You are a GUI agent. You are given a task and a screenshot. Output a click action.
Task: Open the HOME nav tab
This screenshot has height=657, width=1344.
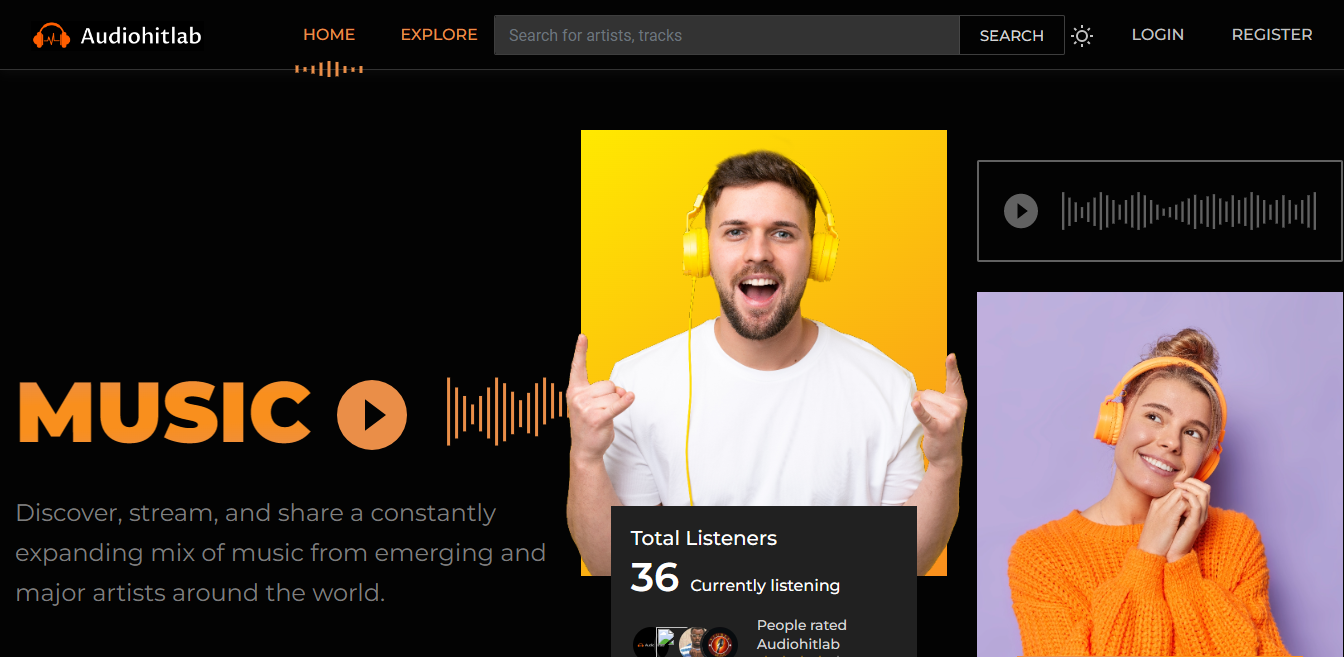(329, 35)
